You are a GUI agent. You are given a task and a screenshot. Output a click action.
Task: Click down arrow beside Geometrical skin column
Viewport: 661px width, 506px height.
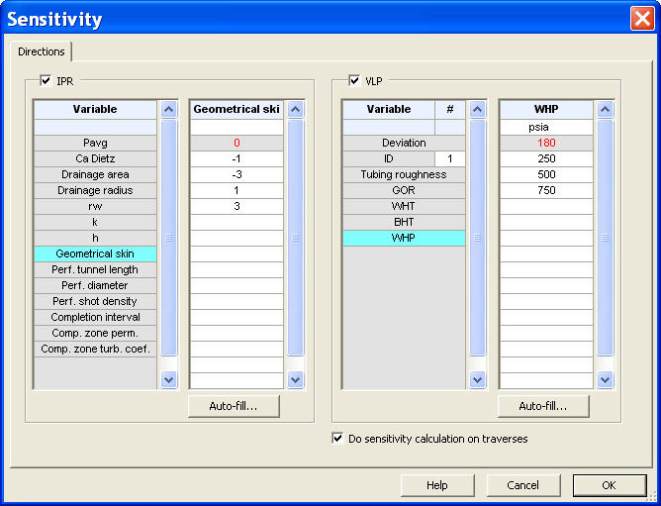pyautogui.click(x=295, y=380)
